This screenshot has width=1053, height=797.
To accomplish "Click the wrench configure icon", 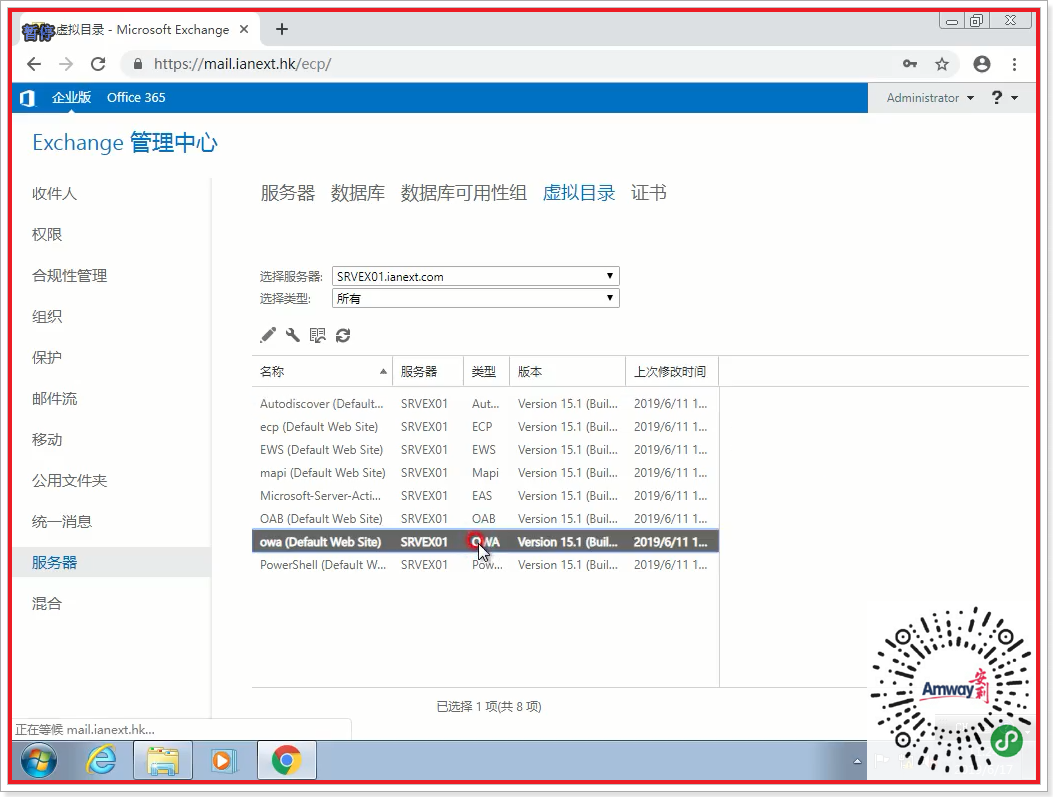I will coord(293,334).
